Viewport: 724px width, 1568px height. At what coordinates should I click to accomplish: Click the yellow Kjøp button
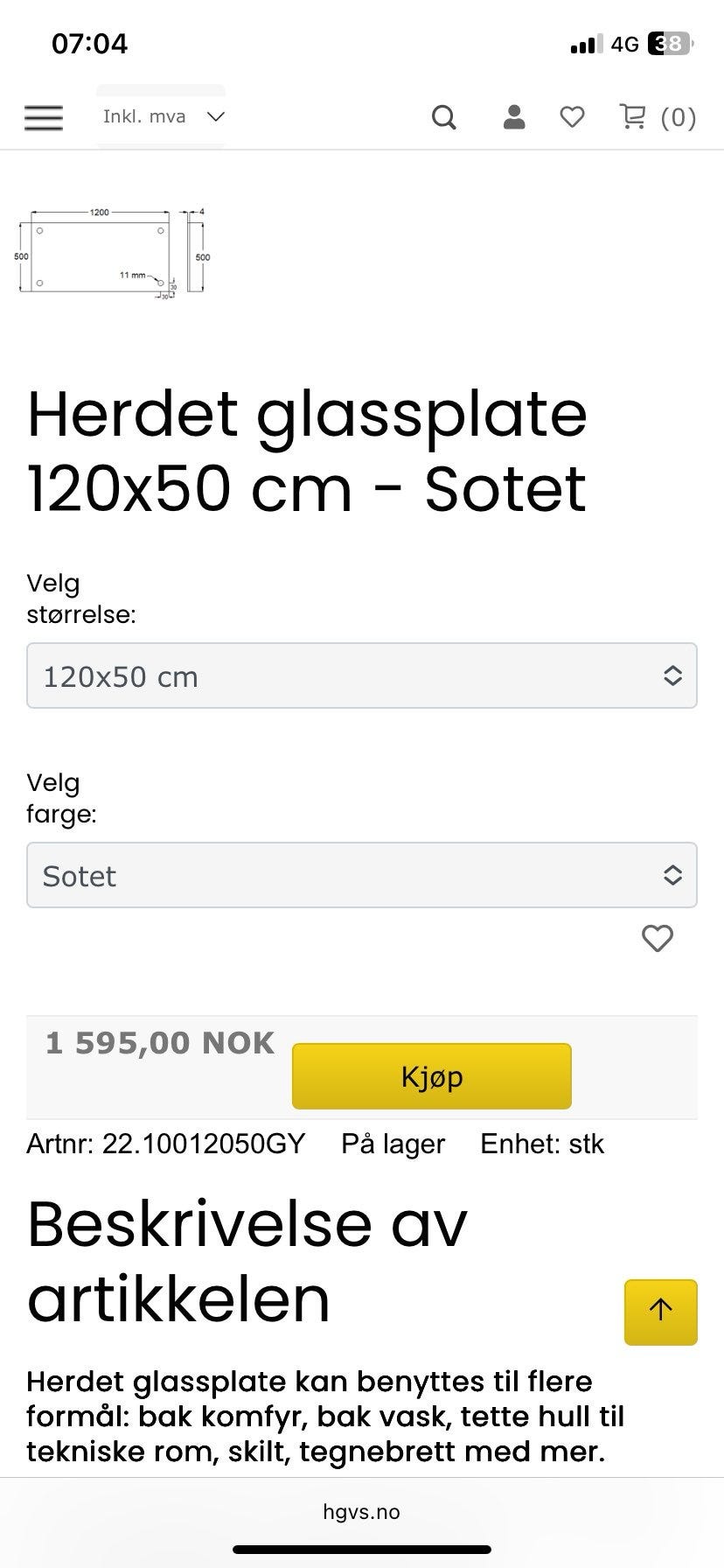(x=432, y=1075)
